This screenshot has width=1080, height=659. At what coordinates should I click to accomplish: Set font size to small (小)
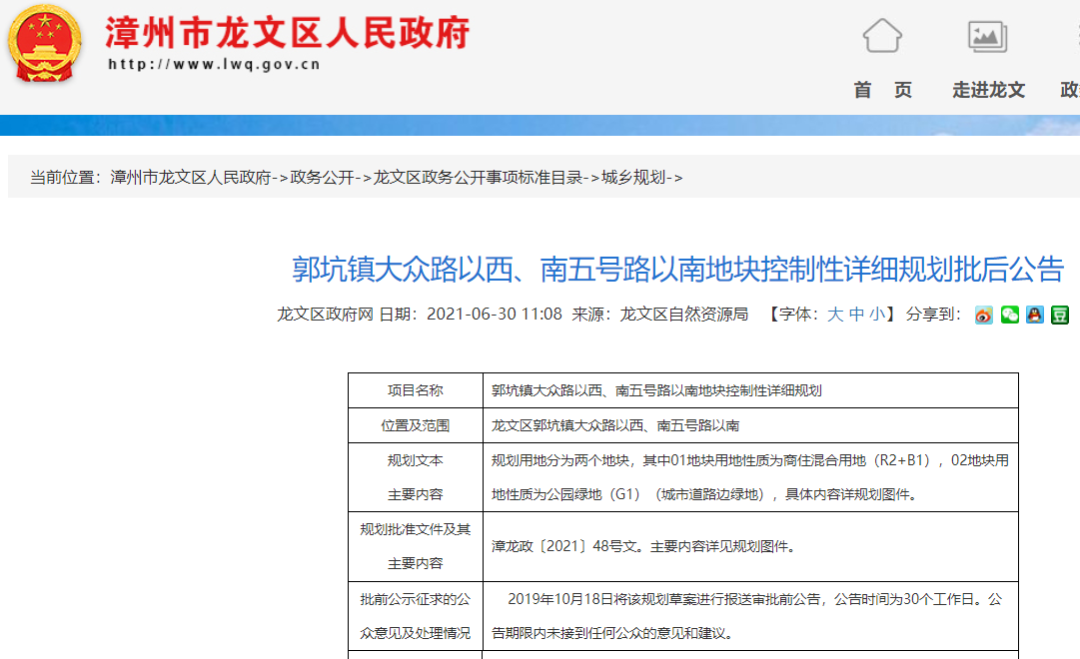pos(876,314)
